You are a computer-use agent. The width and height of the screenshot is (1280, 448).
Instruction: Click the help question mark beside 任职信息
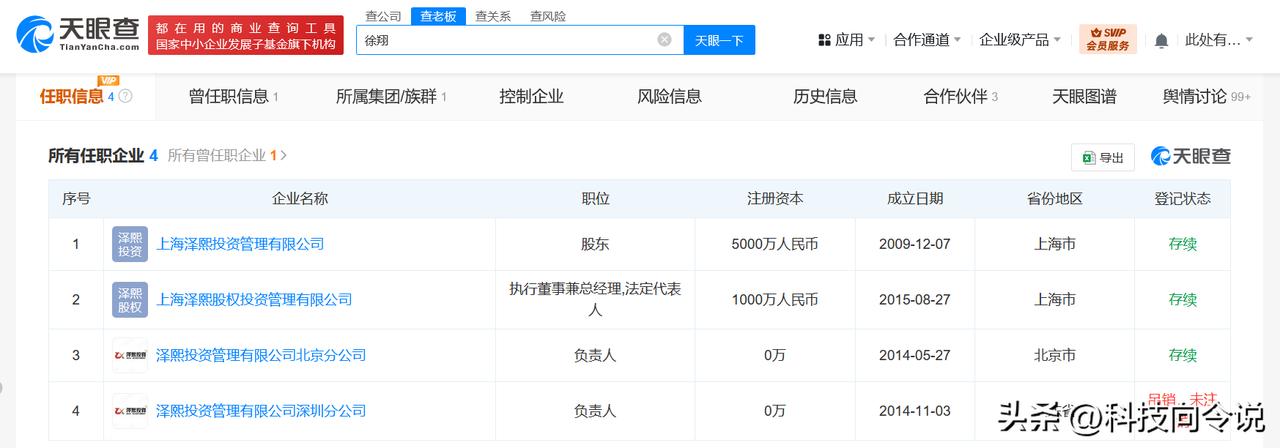pos(125,97)
